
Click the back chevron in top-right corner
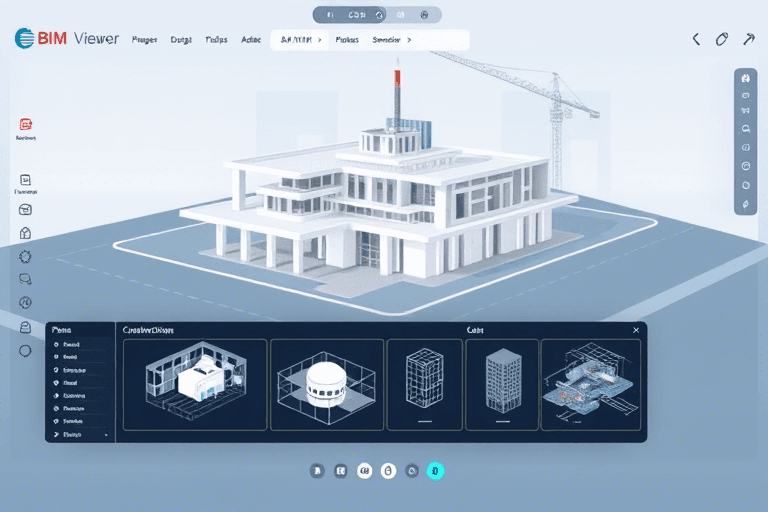click(x=696, y=40)
